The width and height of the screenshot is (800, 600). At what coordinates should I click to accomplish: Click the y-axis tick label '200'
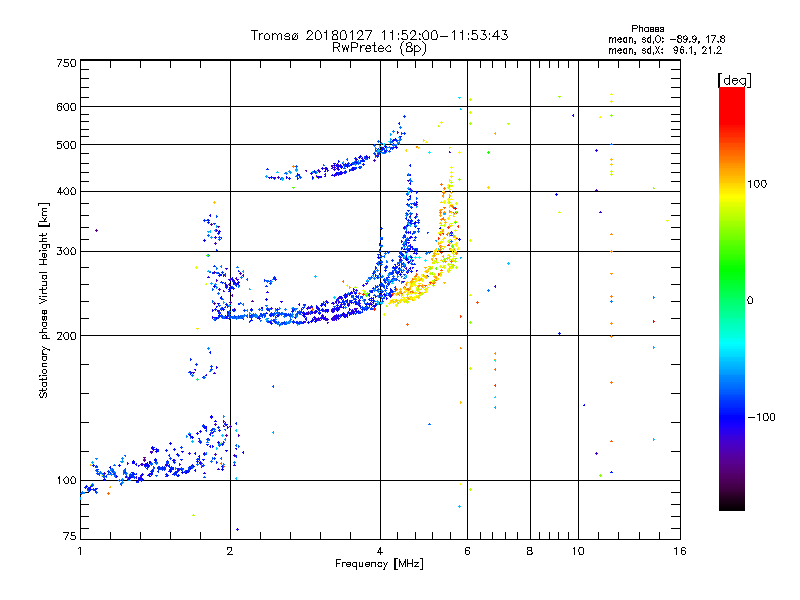67,336
